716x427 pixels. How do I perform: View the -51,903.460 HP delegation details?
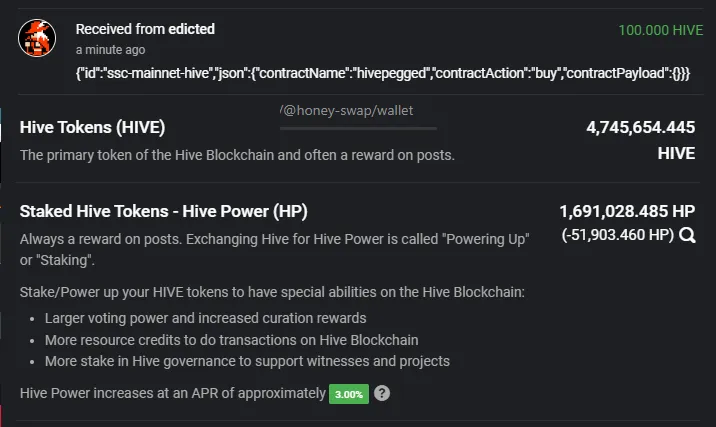(617, 235)
